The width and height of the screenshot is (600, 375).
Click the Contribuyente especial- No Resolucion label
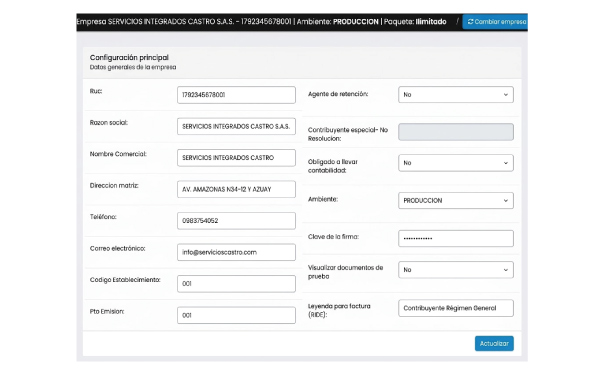(348, 134)
